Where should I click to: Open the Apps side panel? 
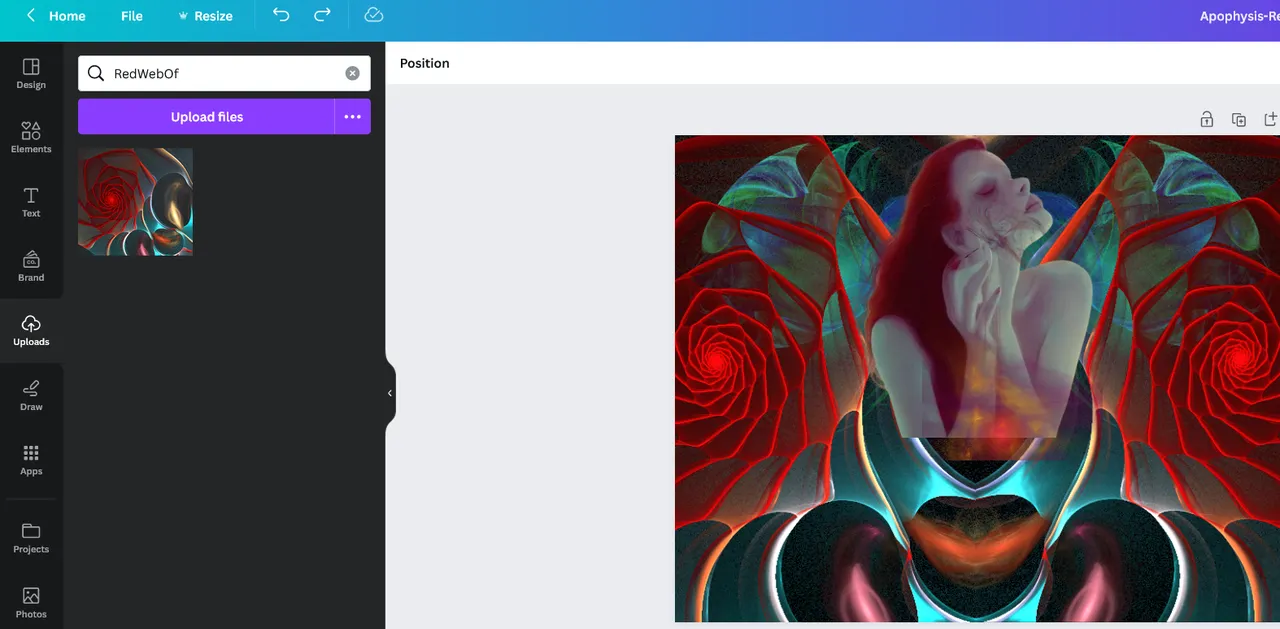(31, 460)
